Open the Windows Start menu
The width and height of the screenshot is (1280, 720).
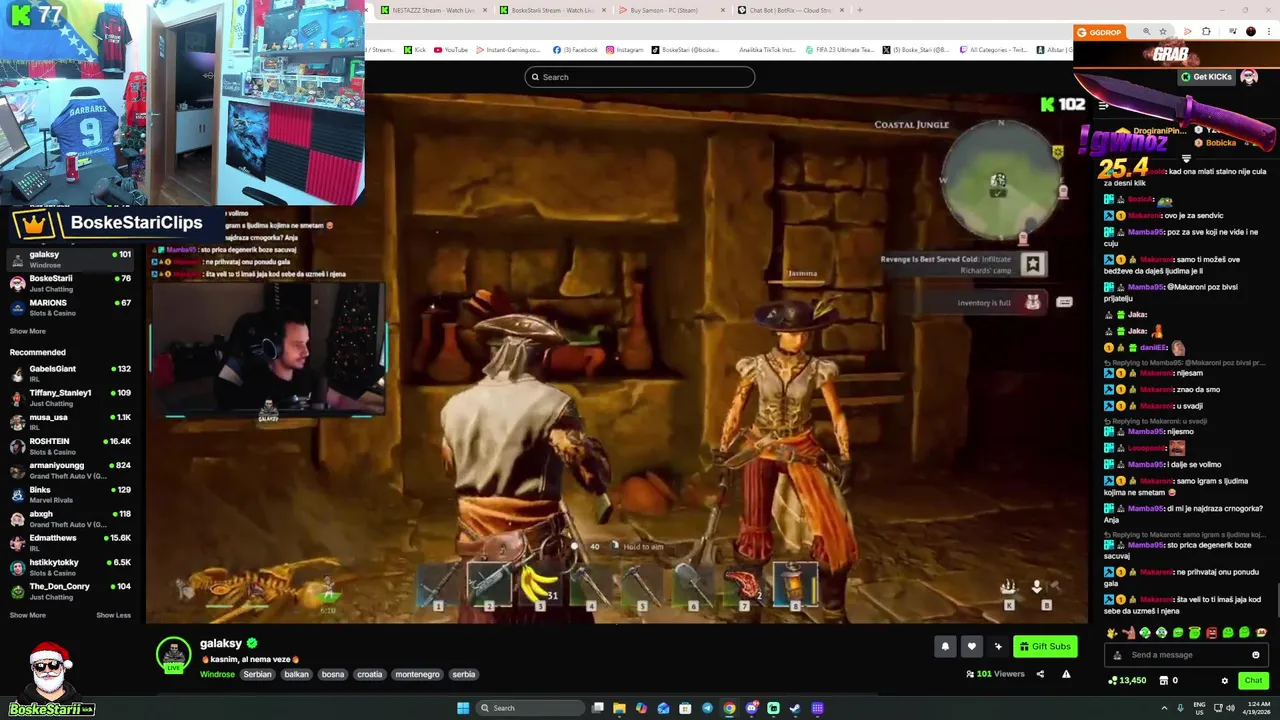point(463,708)
